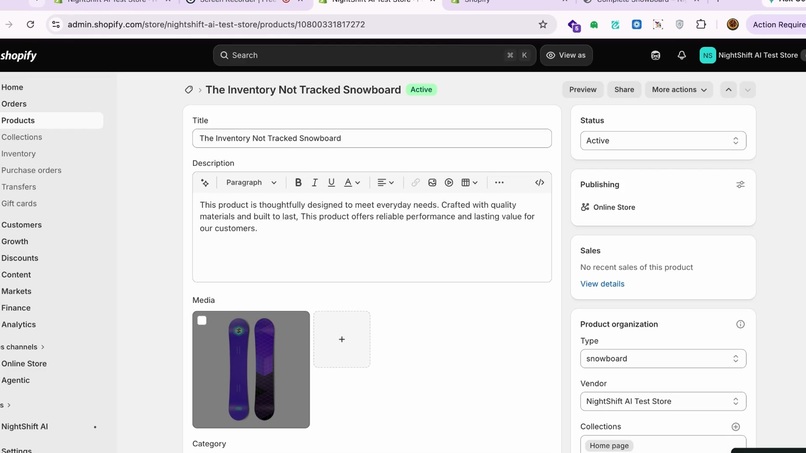Screen dimensions: 806x453
Task: Open the Type snowboard dropdown
Action: [663, 359]
